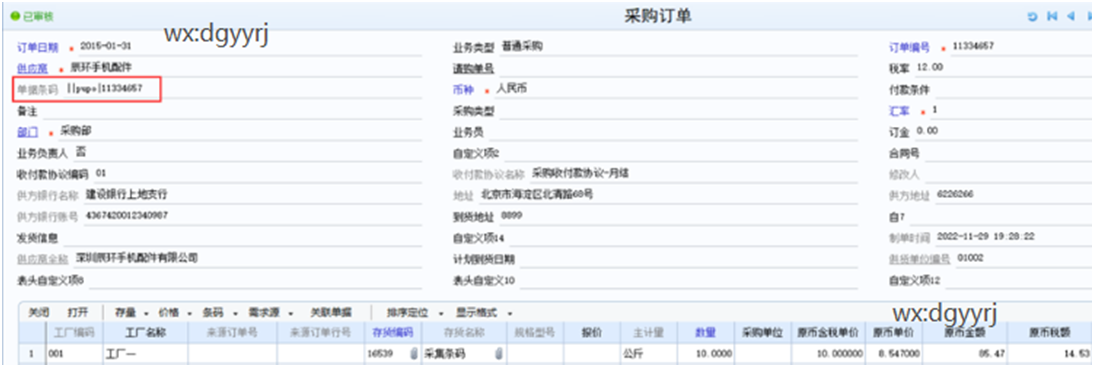Click the 发货信息 input field
Image resolution: width=1094 pixels, height=367 pixels.
click(242, 239)
